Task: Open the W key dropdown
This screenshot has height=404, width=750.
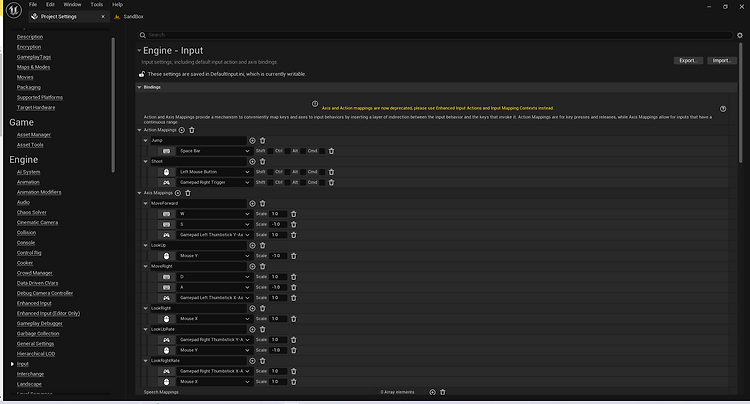Action: click(x=214, y=214)
